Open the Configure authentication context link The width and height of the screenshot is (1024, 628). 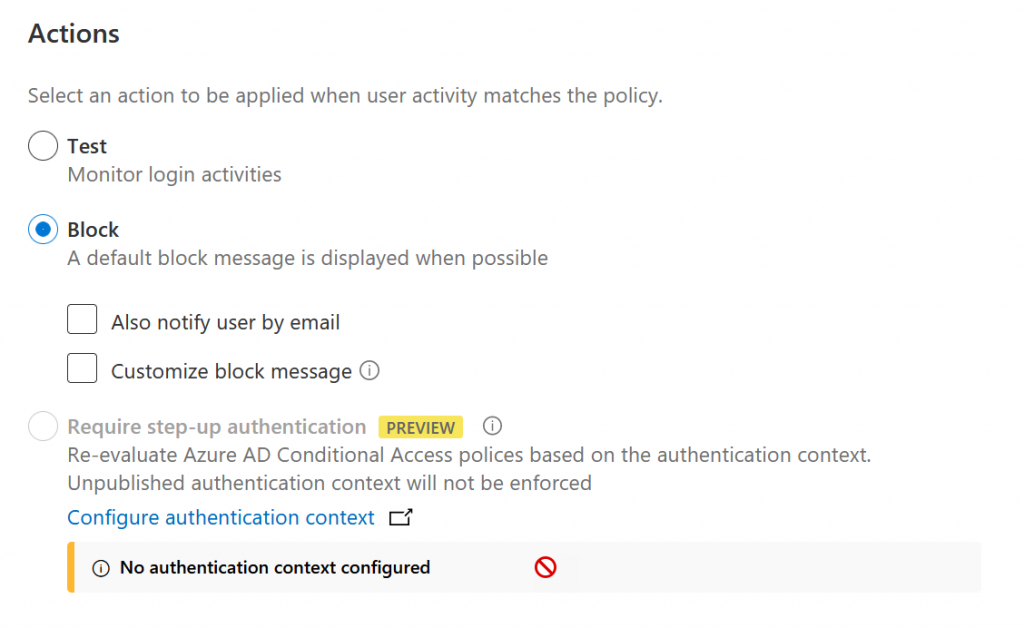[221, 518]
